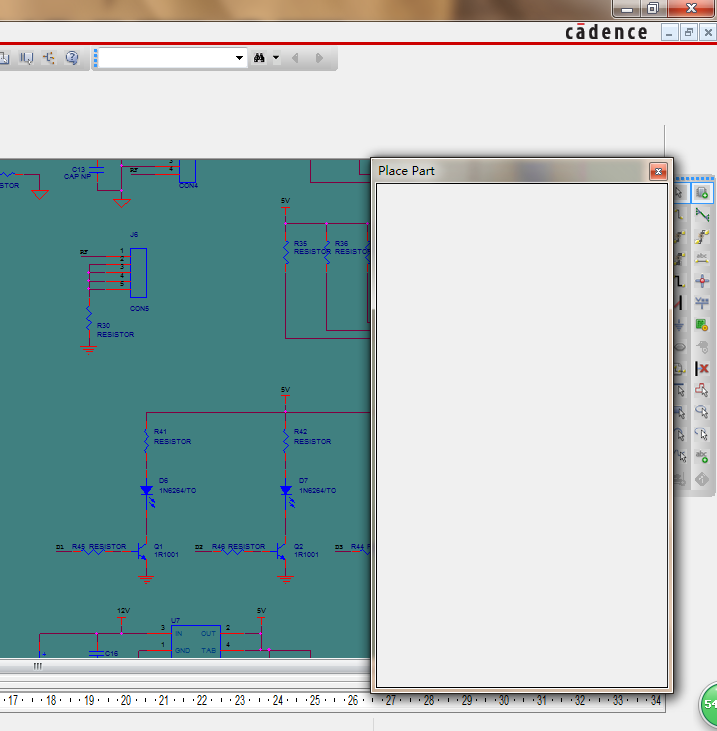The image size is (717, 731).
Task: Select the Place Power symbol tool
Action: tap(702, 303)
